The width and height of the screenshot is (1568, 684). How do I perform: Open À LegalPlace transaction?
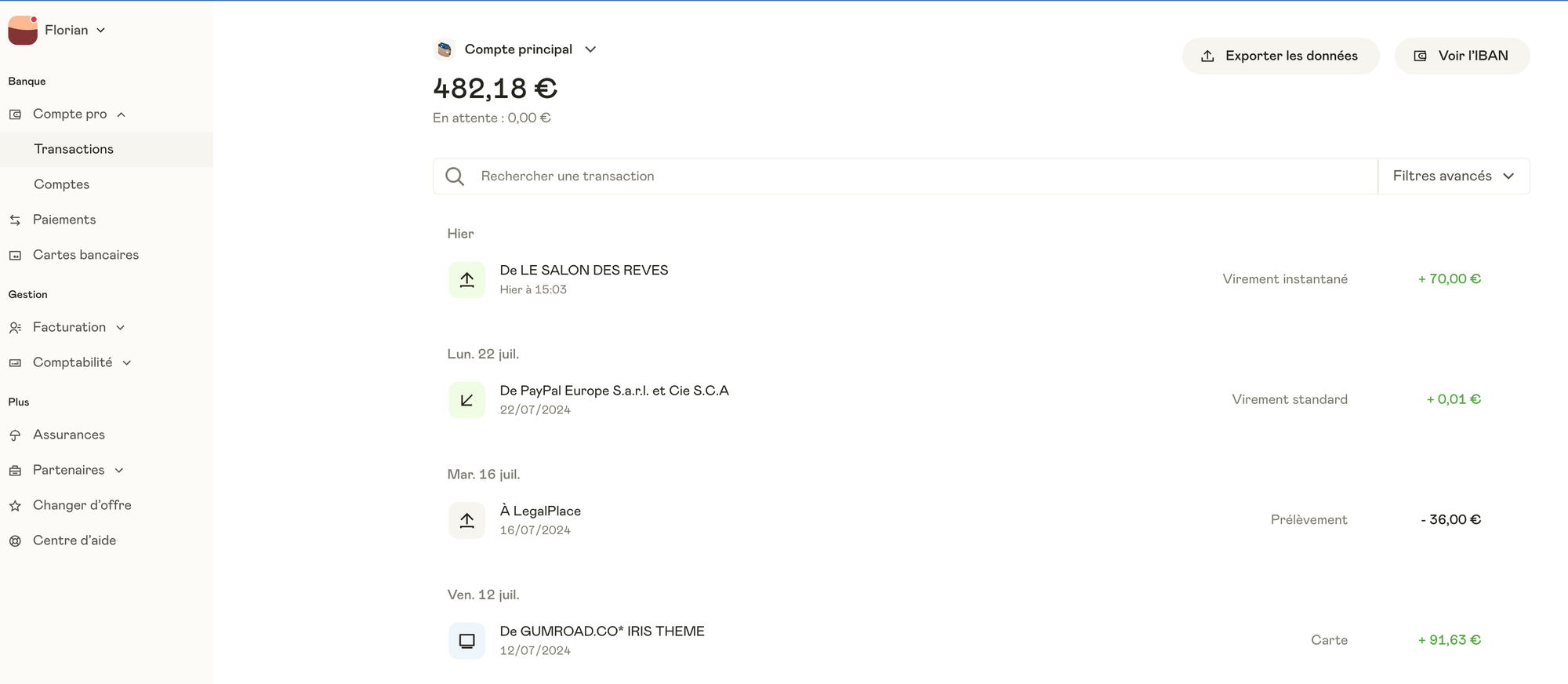tap(540, 511)
